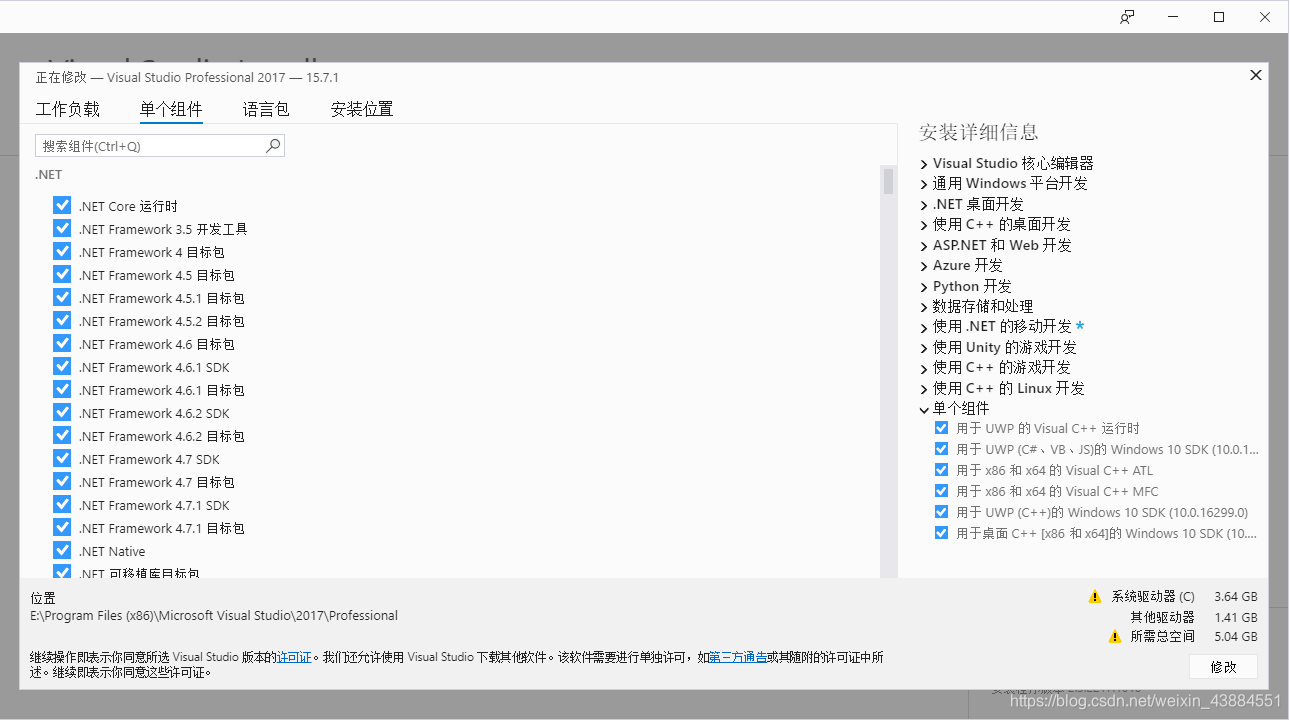
Task: Click the 安装详细信息 heading
Action: pos(979,132)
